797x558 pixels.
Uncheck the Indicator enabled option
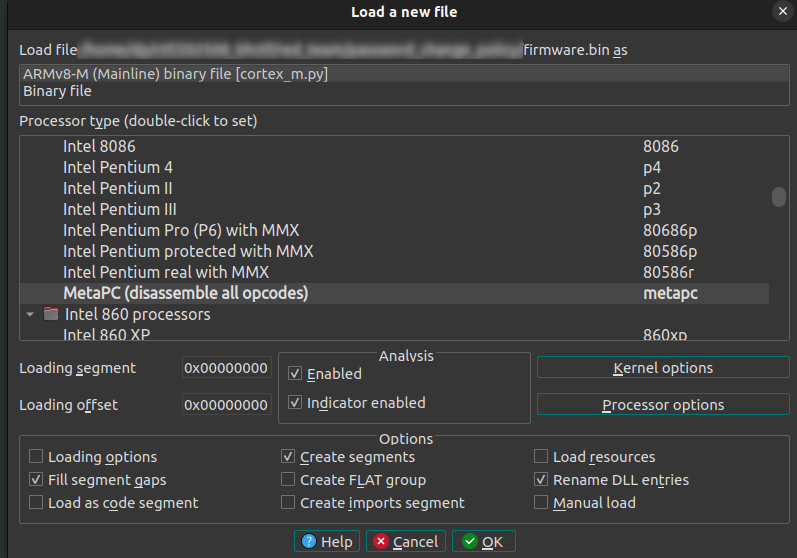tap(295, 403)
